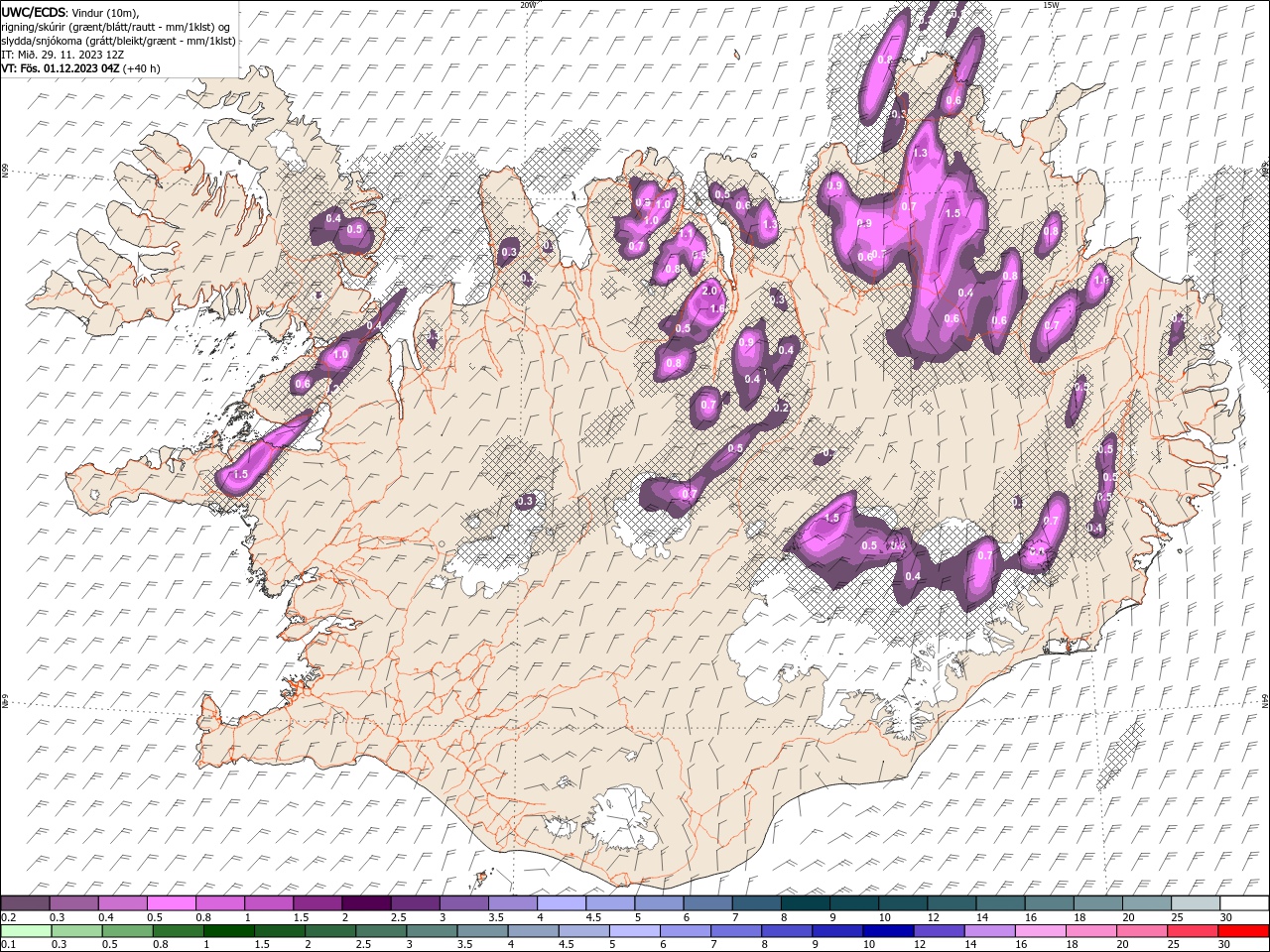Click the 20W longitude label
This screenshot has width=1270, height=952.
click(528, 5)
